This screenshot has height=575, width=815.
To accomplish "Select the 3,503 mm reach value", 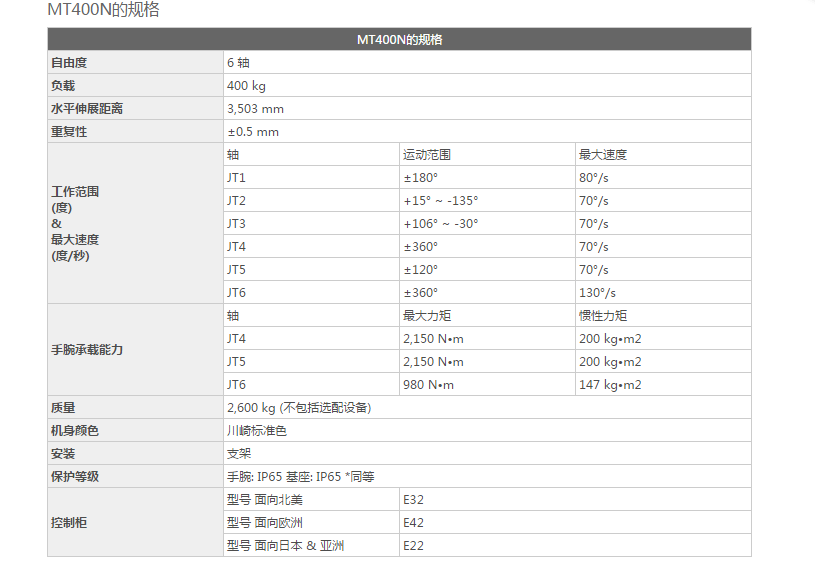I will 255,109.
